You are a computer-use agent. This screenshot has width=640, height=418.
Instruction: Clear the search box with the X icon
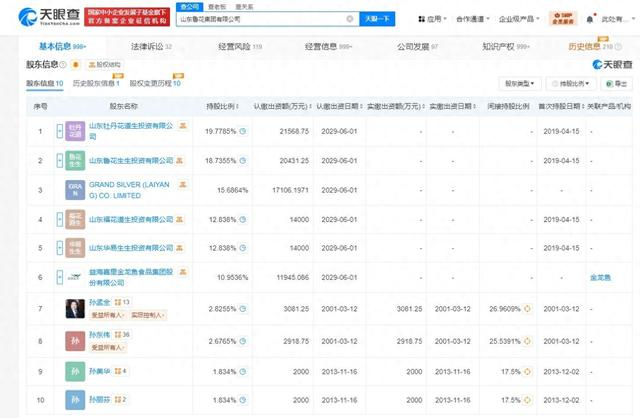tap(349, 18)
